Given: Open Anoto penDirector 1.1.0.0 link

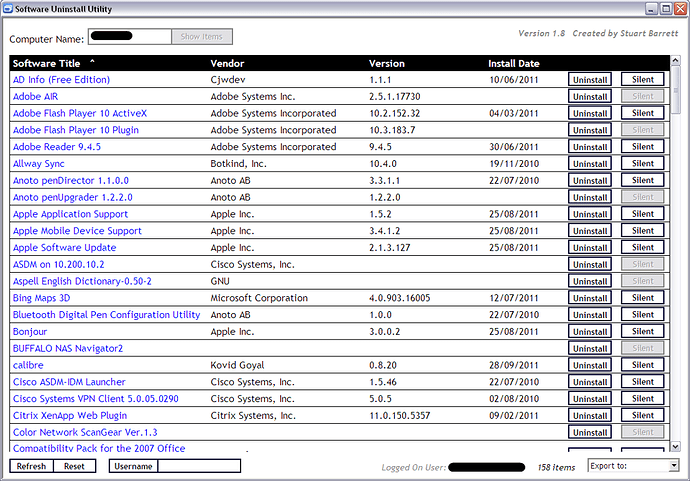Looking at the screenshot, I should click(71, 180).
